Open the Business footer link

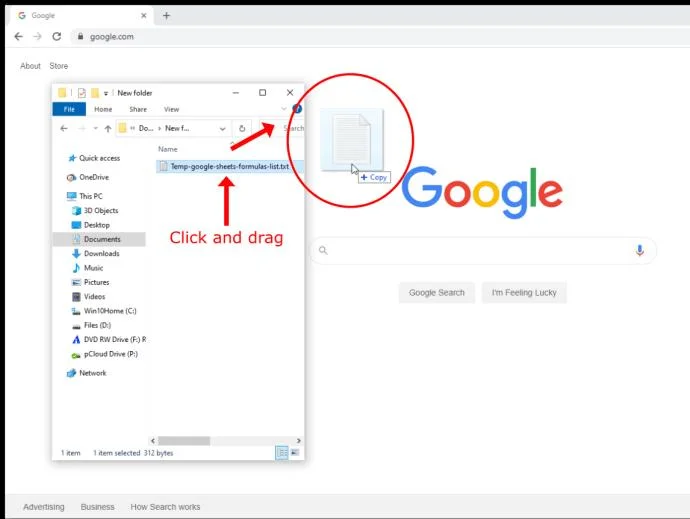[97, 507]
